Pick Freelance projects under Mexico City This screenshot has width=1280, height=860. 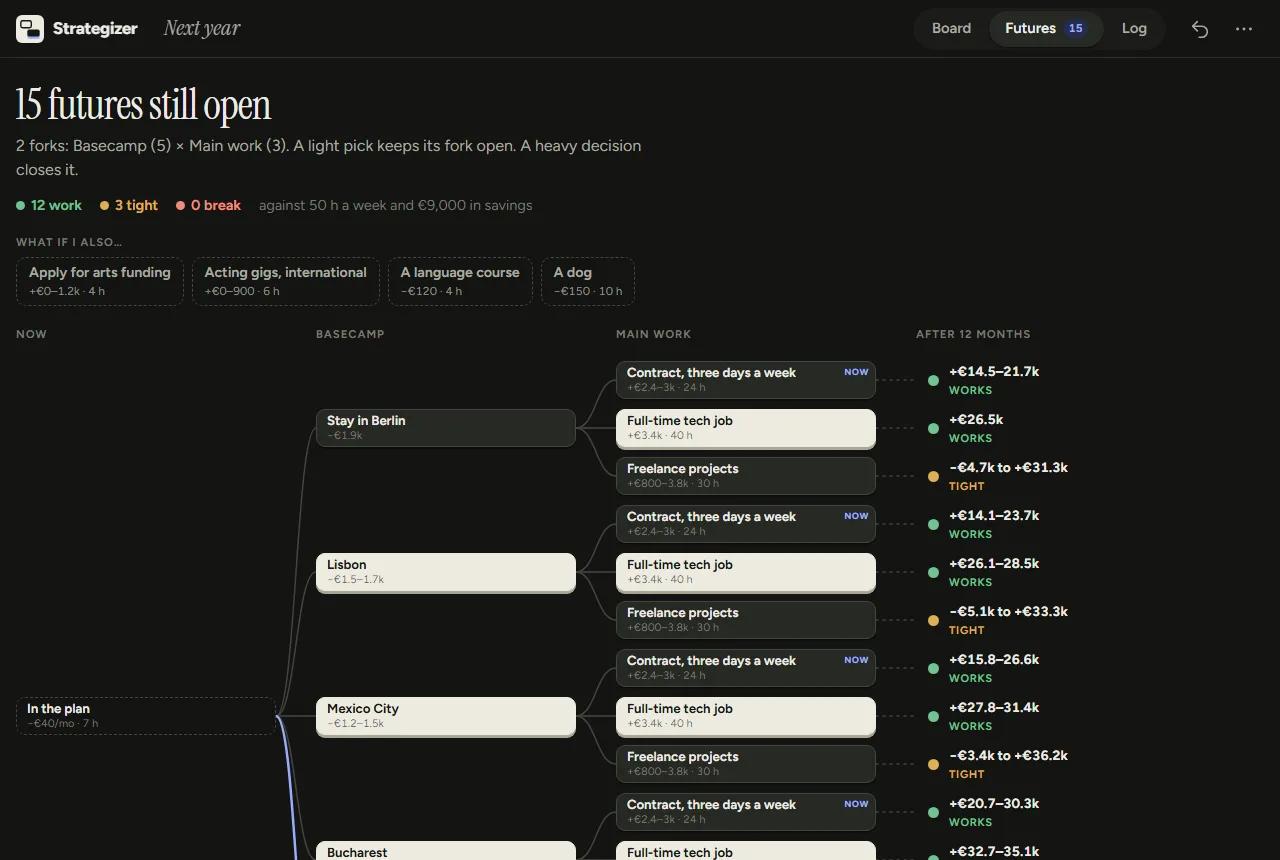pos(746,764)
